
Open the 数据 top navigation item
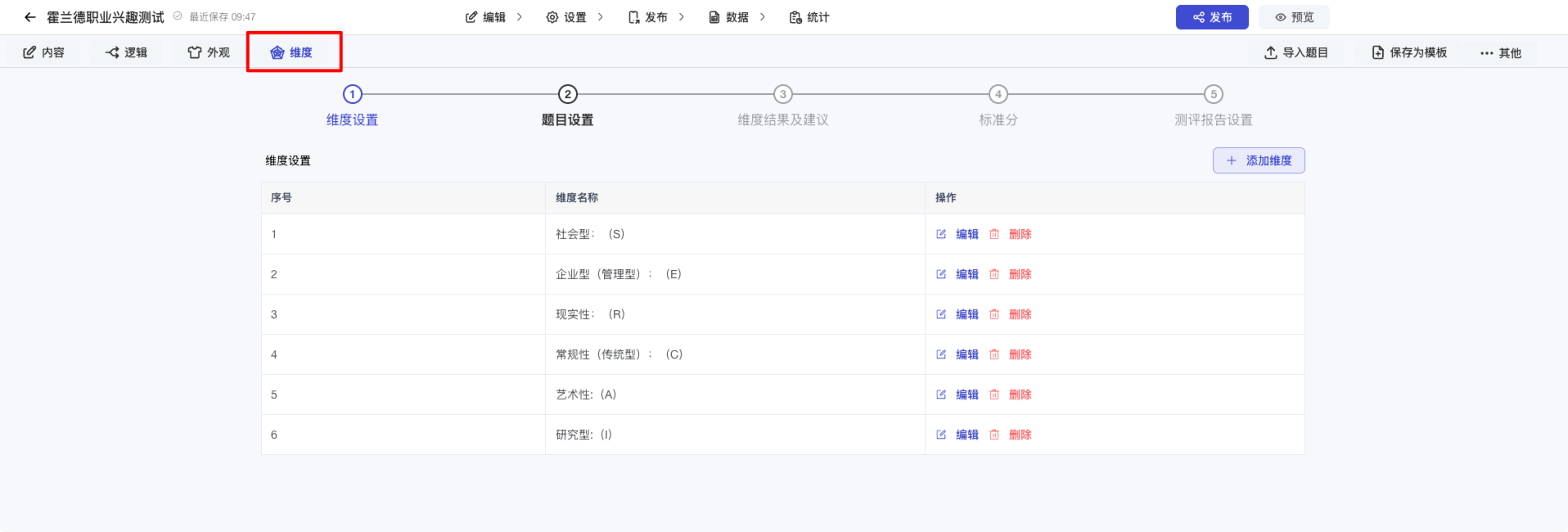coord(728,17)
